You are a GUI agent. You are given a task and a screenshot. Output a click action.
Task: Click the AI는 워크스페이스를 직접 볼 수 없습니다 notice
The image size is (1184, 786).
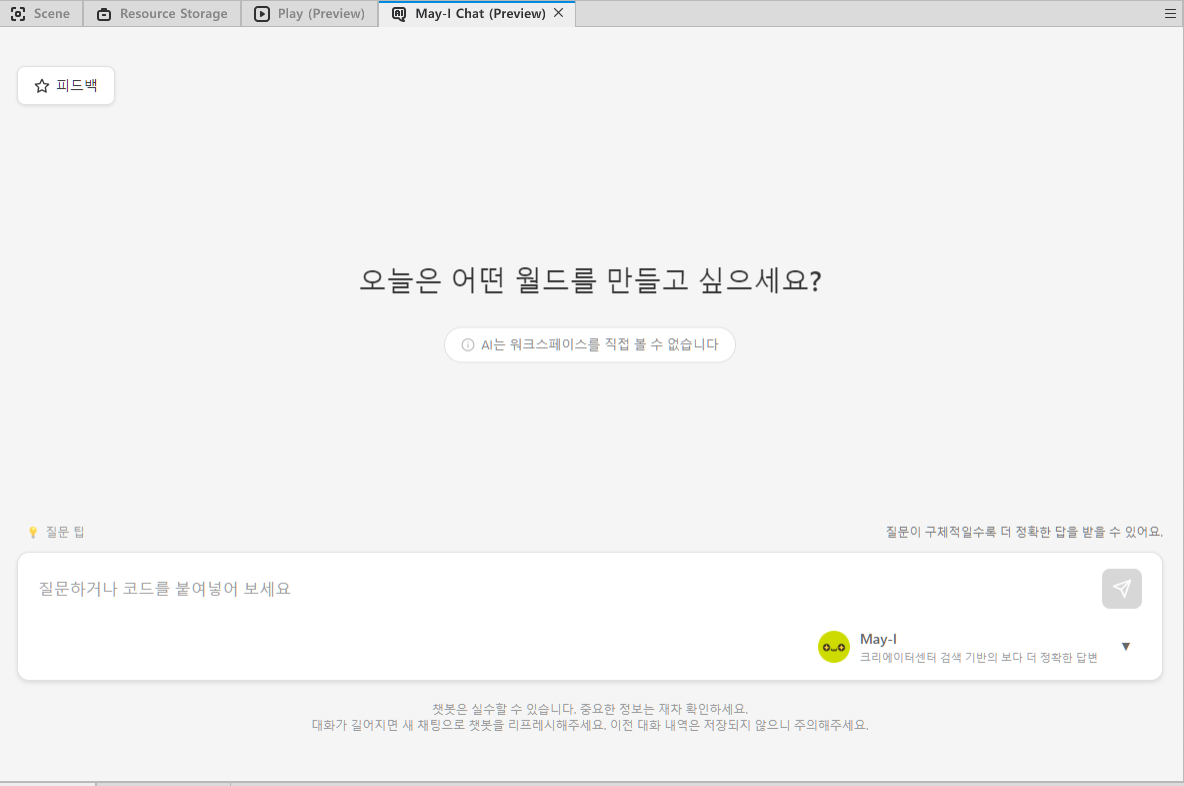pos(590,345)
